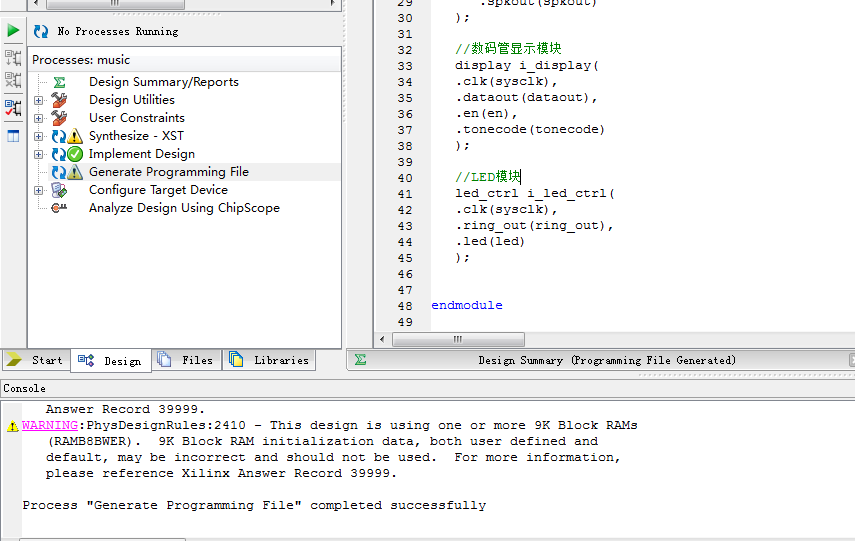This screenshot has height=541, width=855.
Task: Expand the Implement Design node
Action: click(x=39, y=154)
